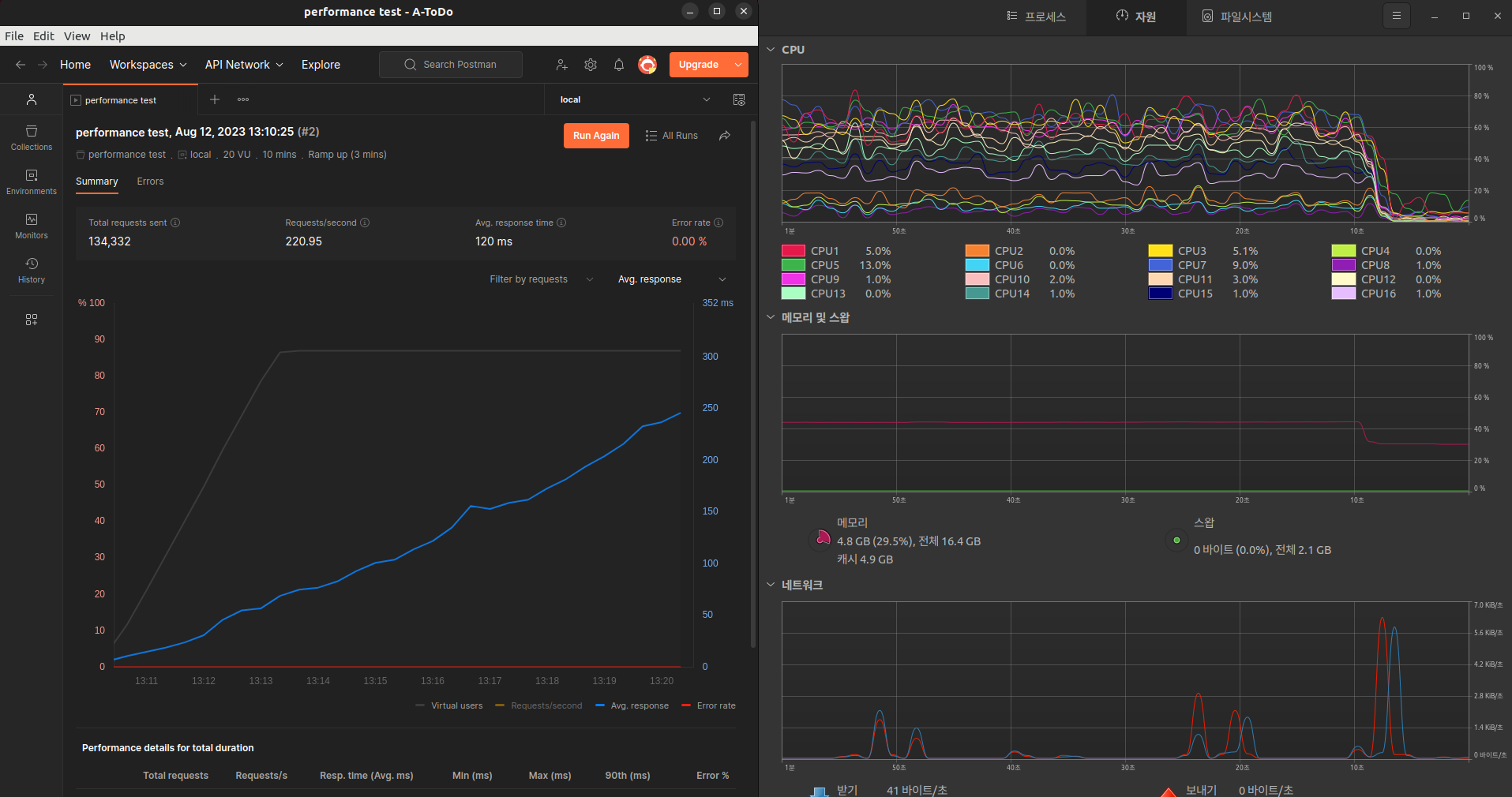The image size is (1512, 797).
Task: Share the performance run results
Action: [x=725, y=136]
